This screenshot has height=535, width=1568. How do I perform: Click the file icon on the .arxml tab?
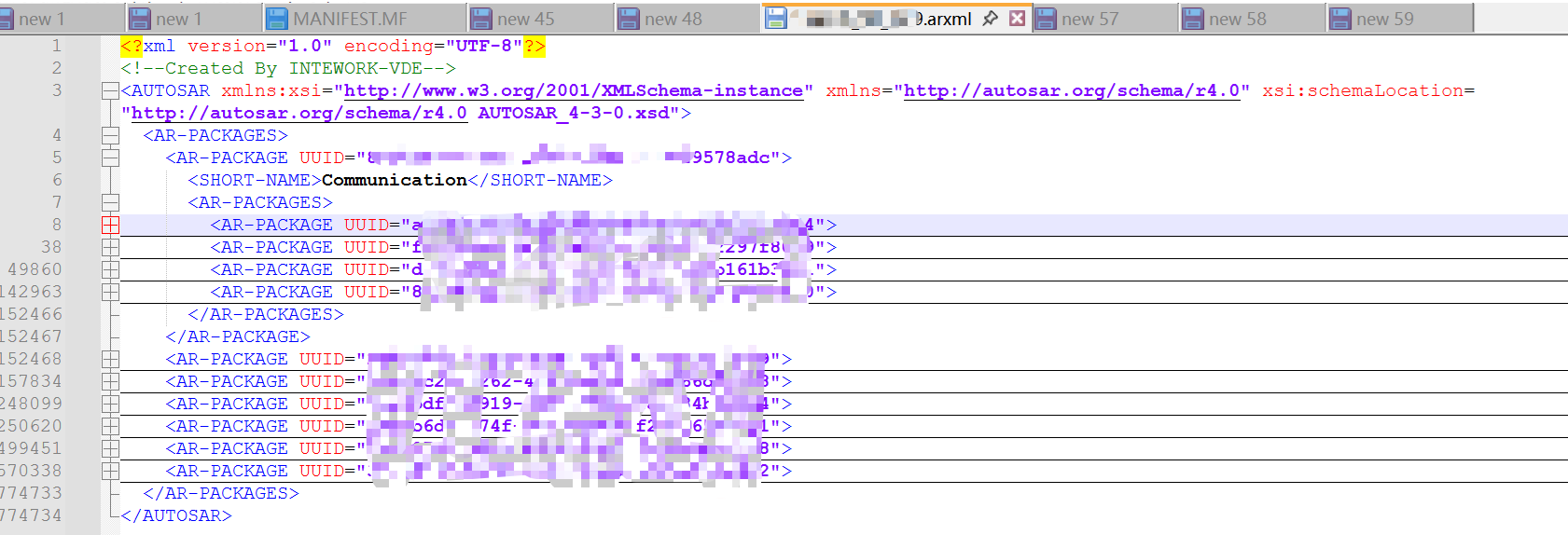point(775,18)
